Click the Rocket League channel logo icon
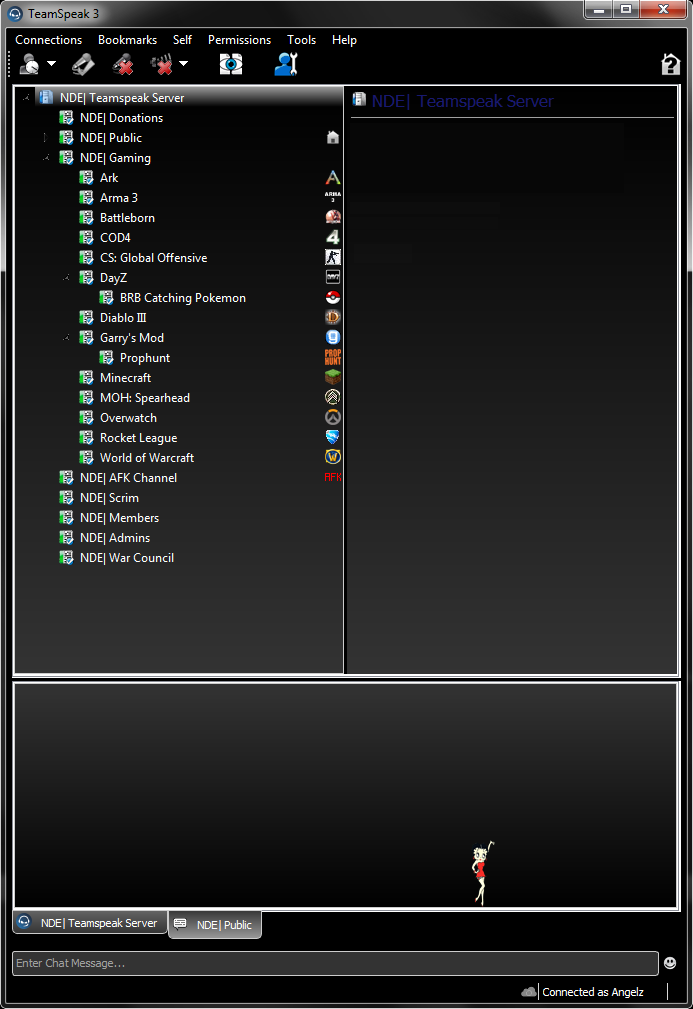693x1009 pixels. click(x=333, y=437)
